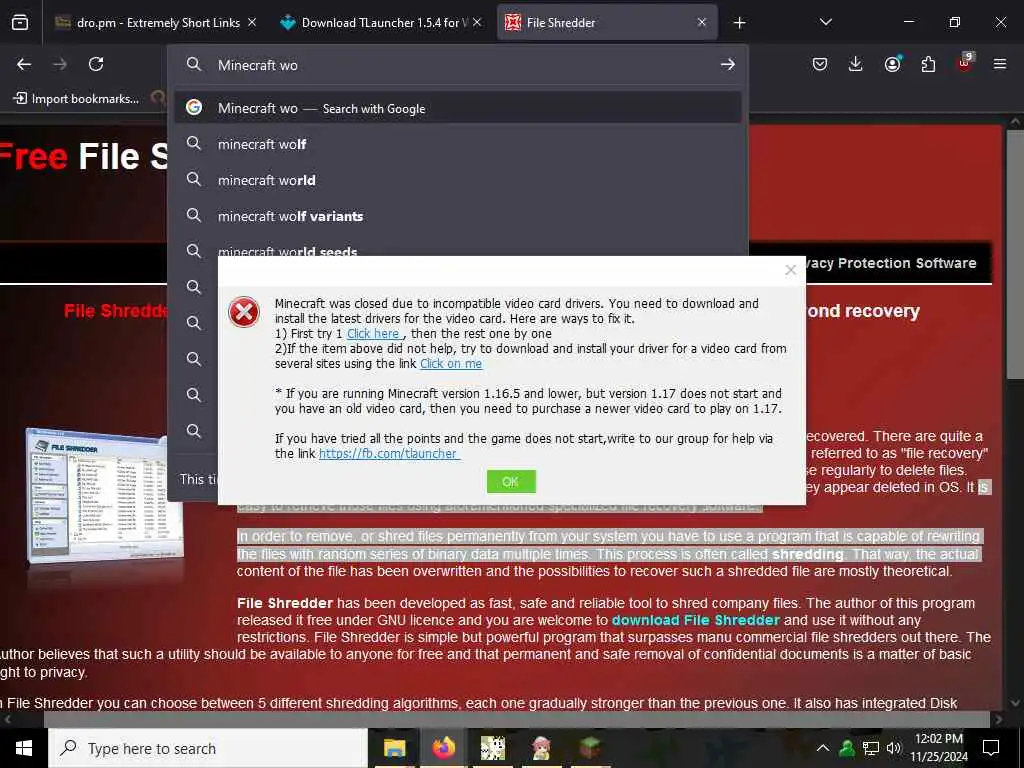This screenshot has width=1024, height=768.
Task: Select the File Shredder tab
Action: (x=607, y=23)
